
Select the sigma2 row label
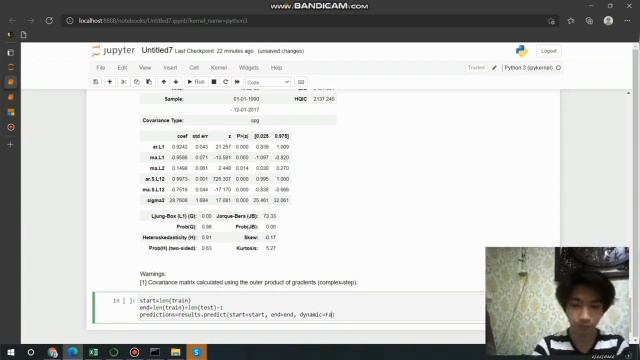[156, 200]
